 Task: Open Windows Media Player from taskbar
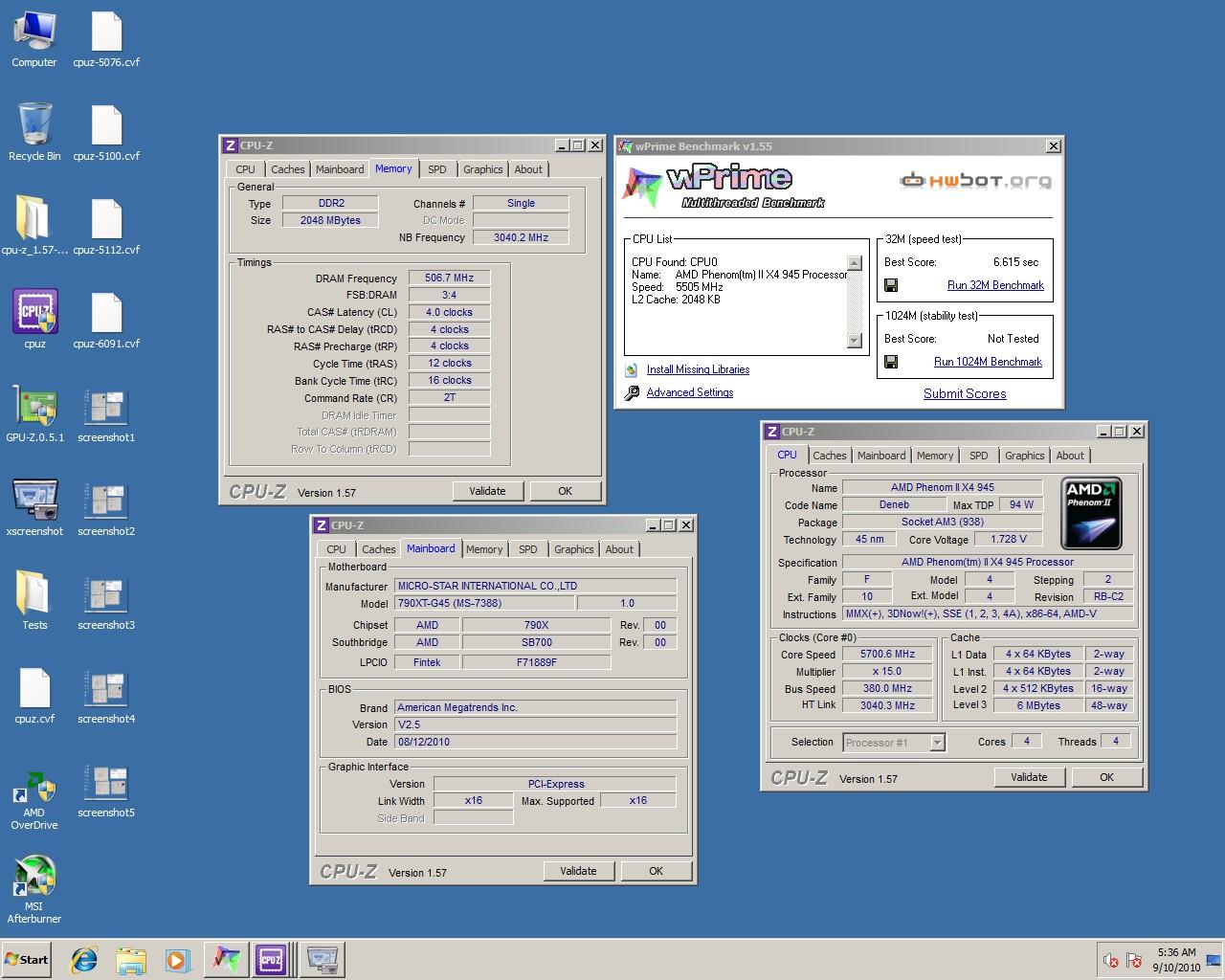(x=177, y=959)
